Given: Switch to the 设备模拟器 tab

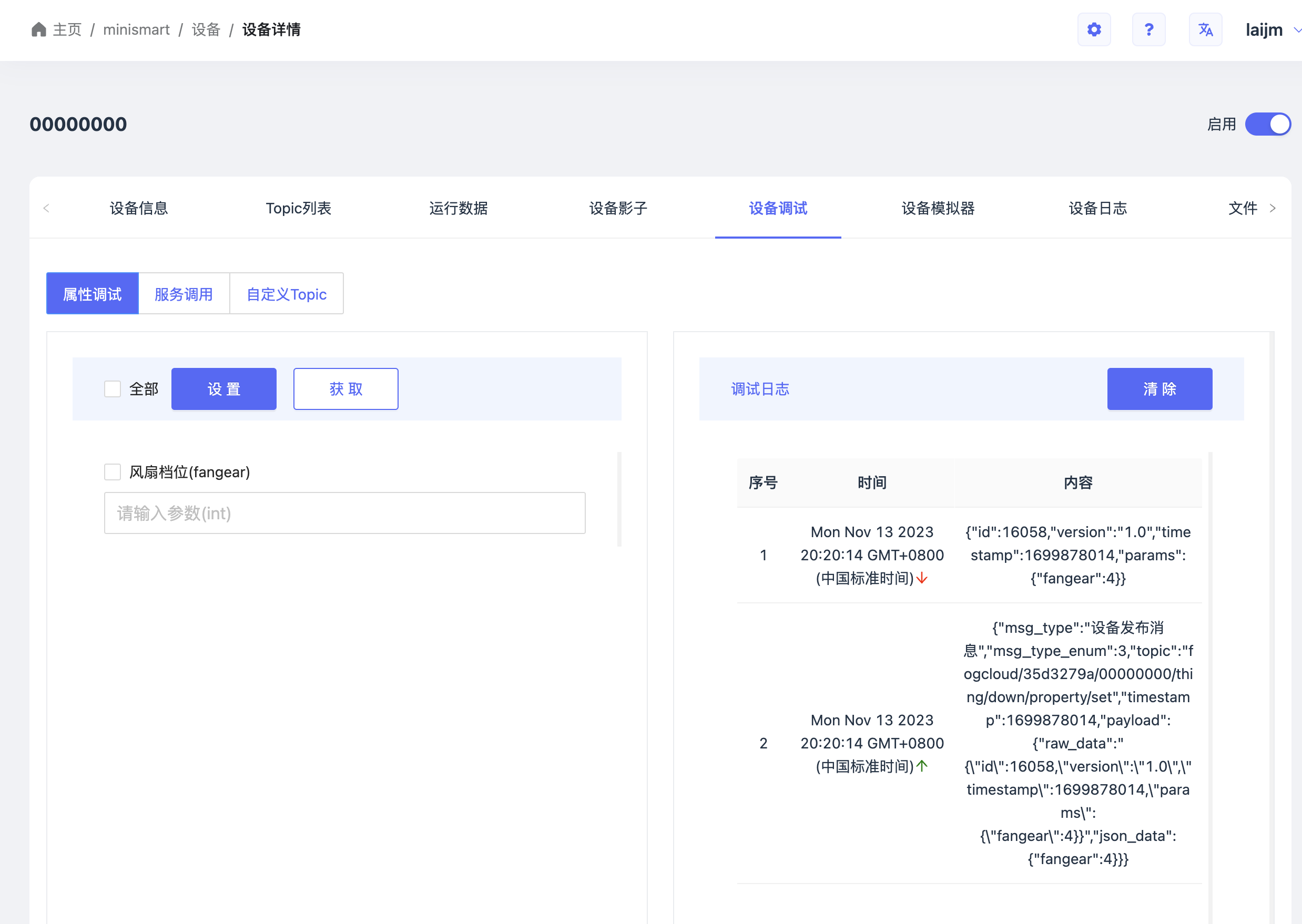Looking at the screenshot, I should pyautogui.click(x=938, y=208).
